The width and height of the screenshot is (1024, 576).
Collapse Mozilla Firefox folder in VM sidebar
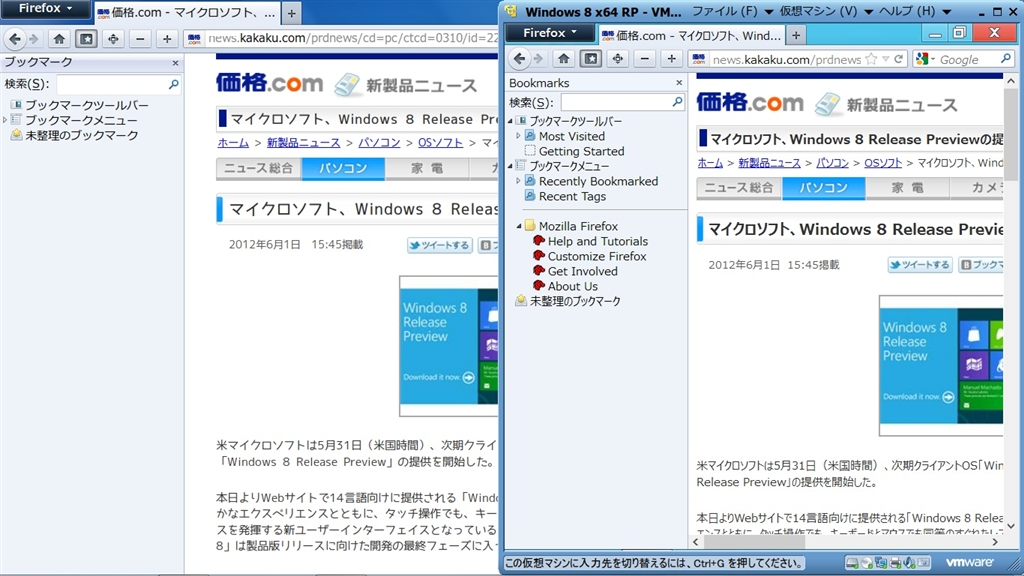click(519, 226)
